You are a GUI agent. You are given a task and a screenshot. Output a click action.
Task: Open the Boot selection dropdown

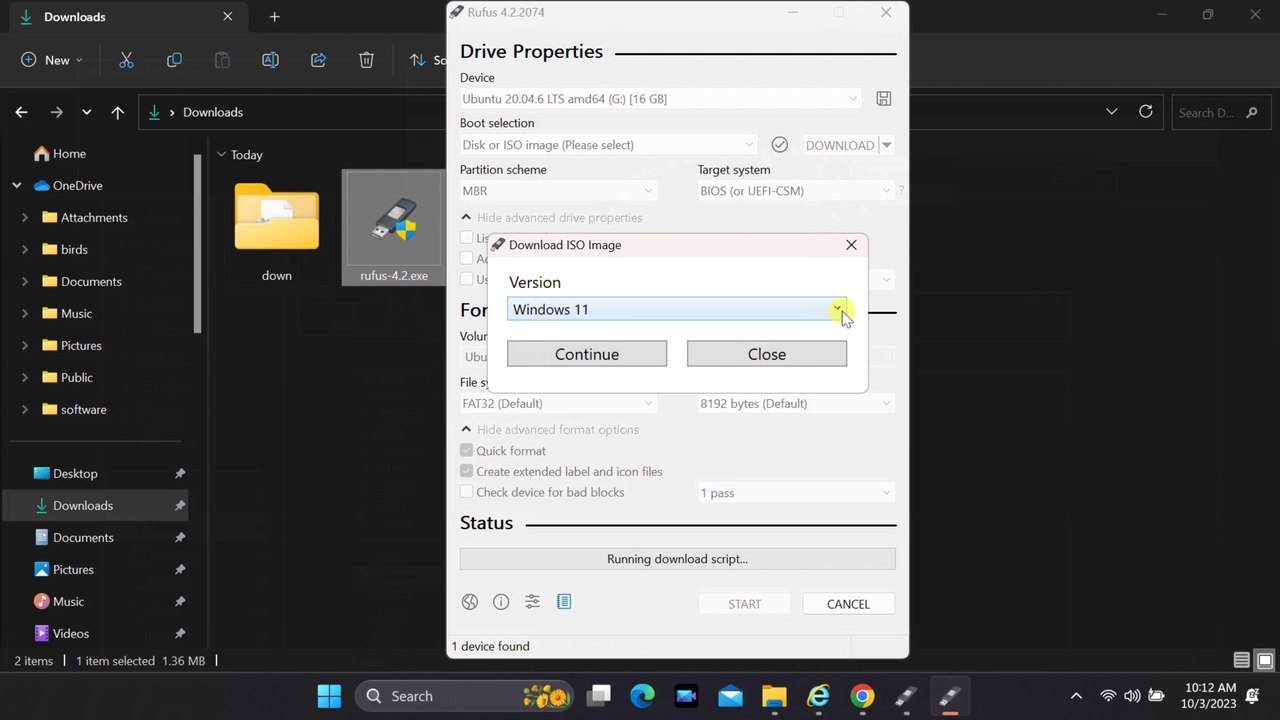pos(608,145)
